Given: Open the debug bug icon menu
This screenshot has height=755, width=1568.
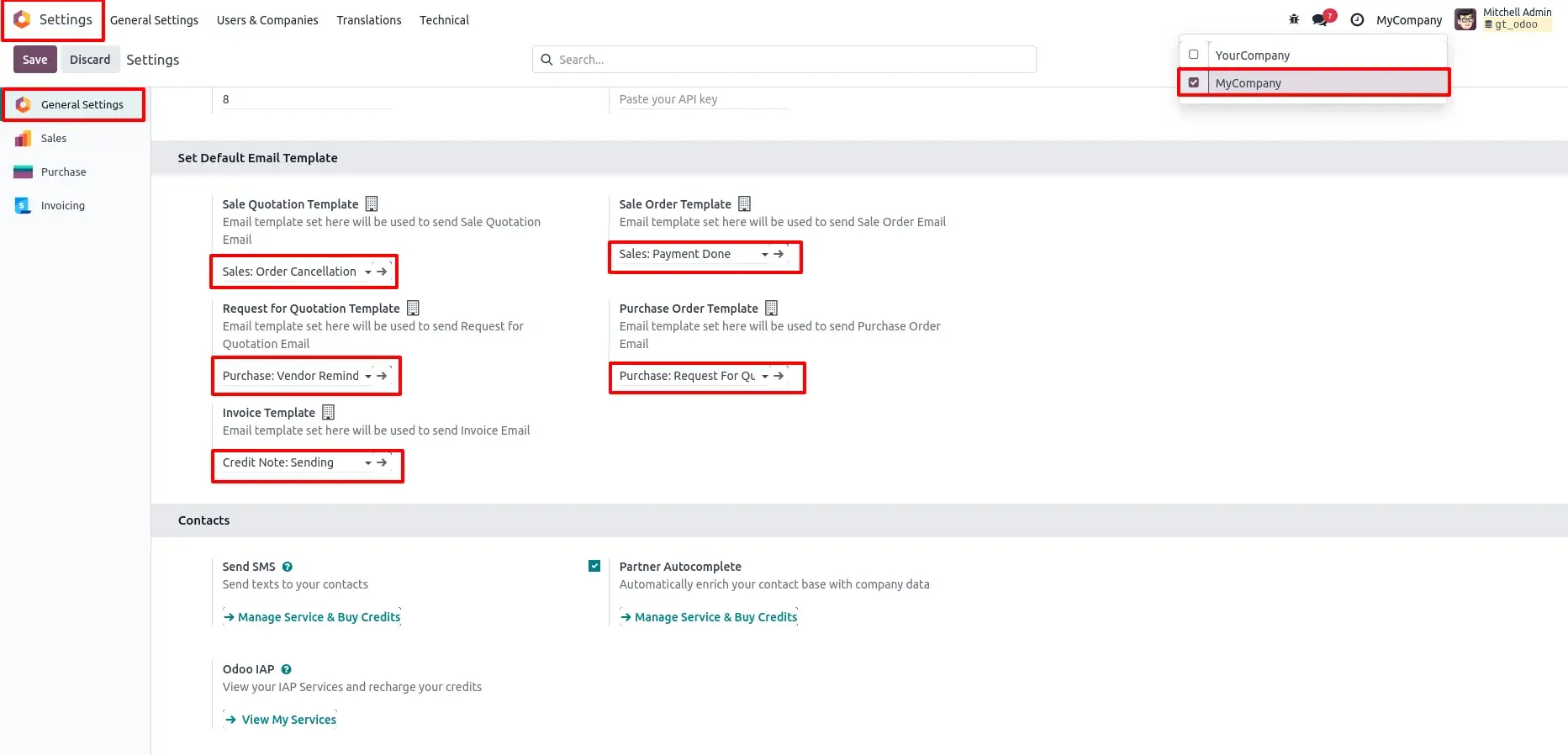Looking at the screenshot, I should click(1294, 19).
